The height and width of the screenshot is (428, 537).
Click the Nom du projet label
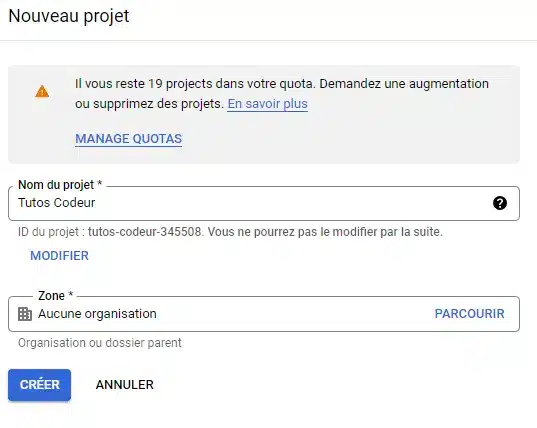pyautogui.click(x=60, y=185)
